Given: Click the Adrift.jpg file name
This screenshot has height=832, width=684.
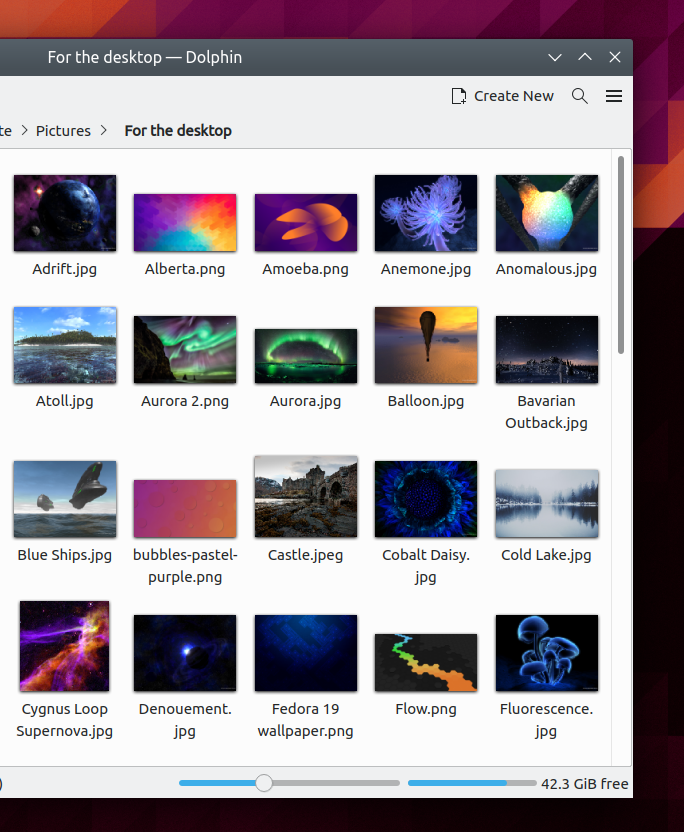Looking at the screenshot, I should coord(65,269).
